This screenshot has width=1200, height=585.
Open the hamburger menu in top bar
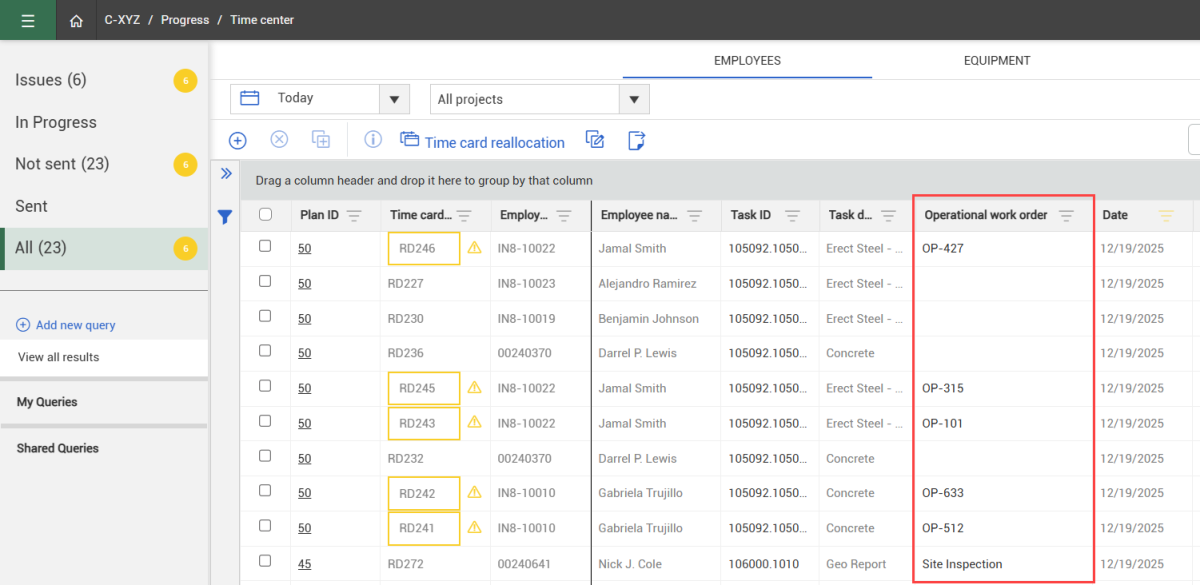click(28, 20)
